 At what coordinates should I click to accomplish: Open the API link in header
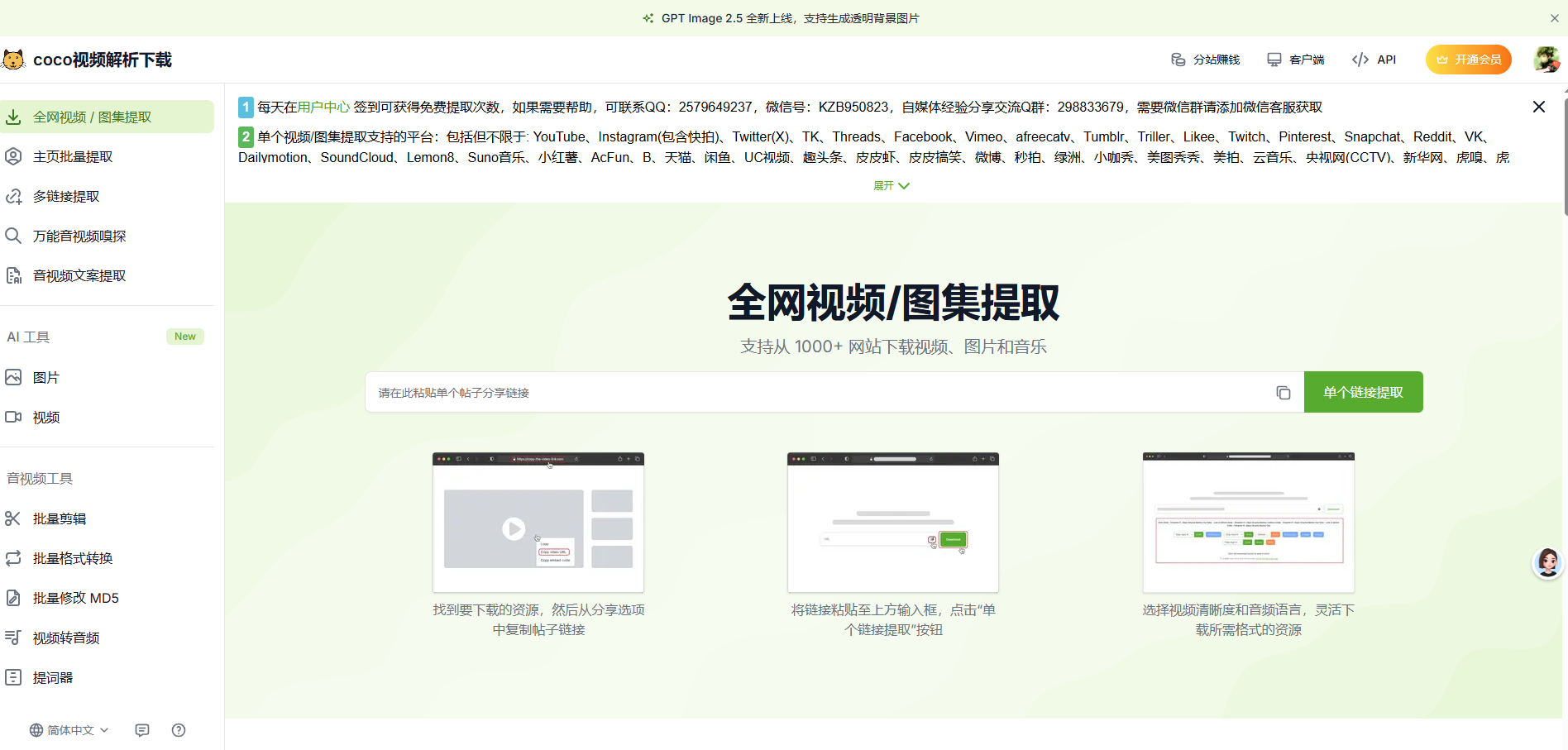pyautogui.click(x=1374, y=60)
